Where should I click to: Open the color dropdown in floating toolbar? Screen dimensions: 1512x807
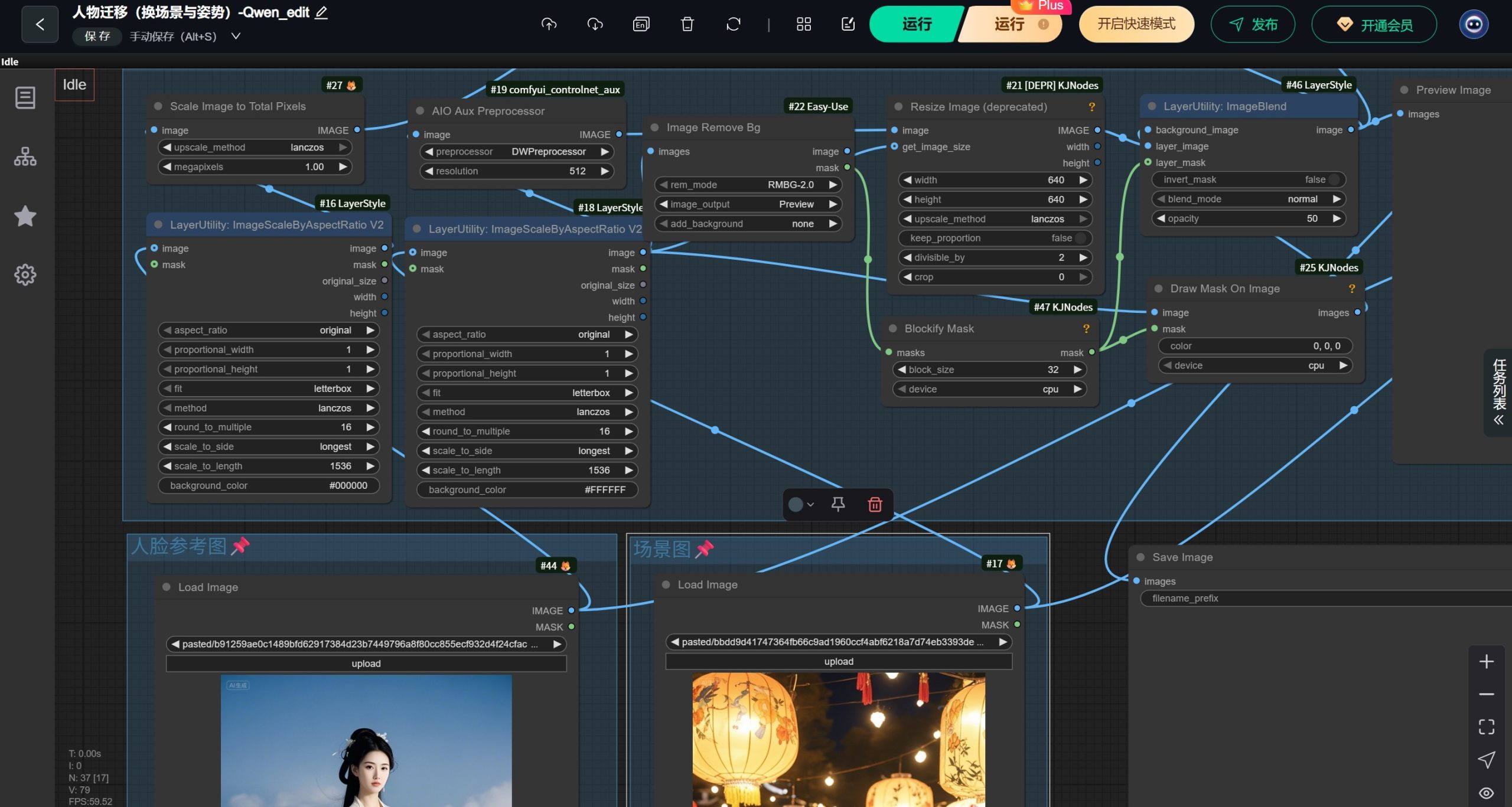point(801,504)
